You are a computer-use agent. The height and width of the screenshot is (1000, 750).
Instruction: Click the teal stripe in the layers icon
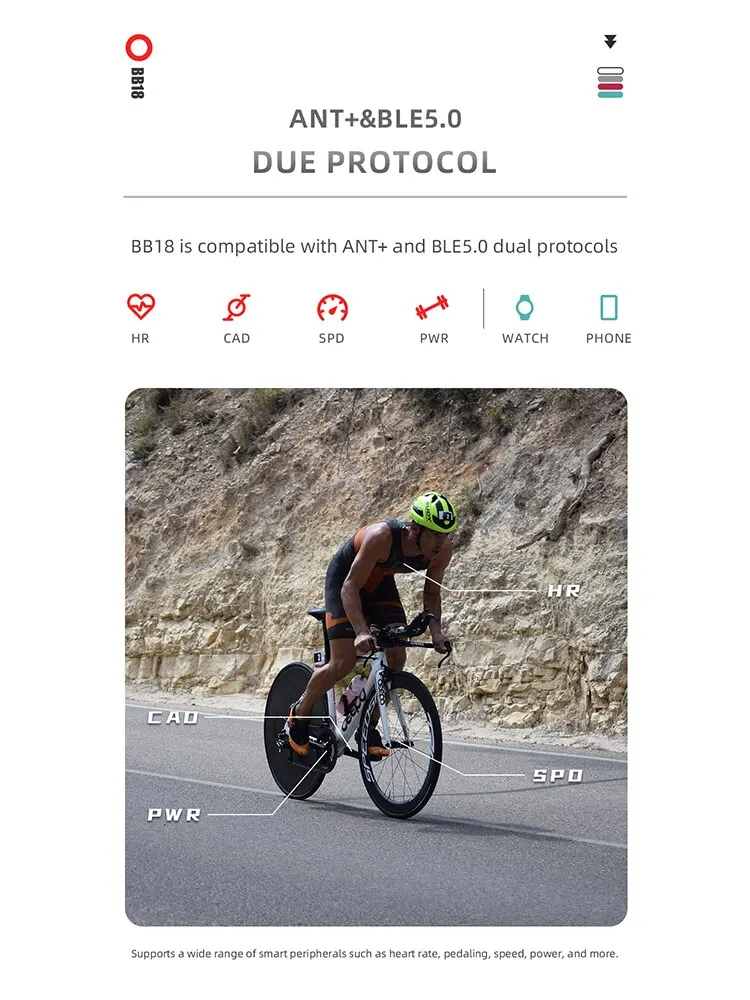click(610, 95)
